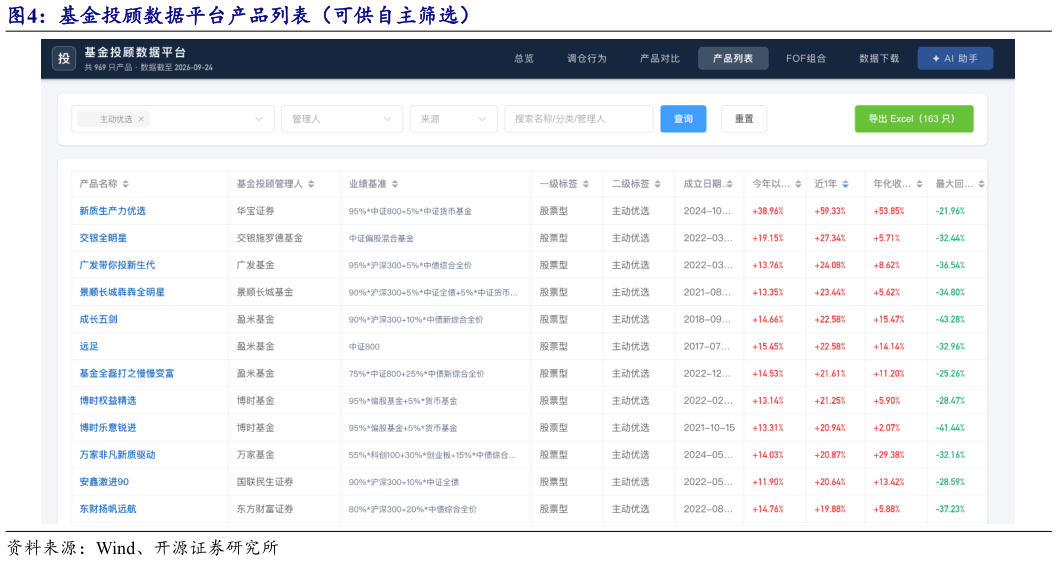Sort by 产品名称 column arrows
The image size is (1057, 561).
tap(125, 184)
